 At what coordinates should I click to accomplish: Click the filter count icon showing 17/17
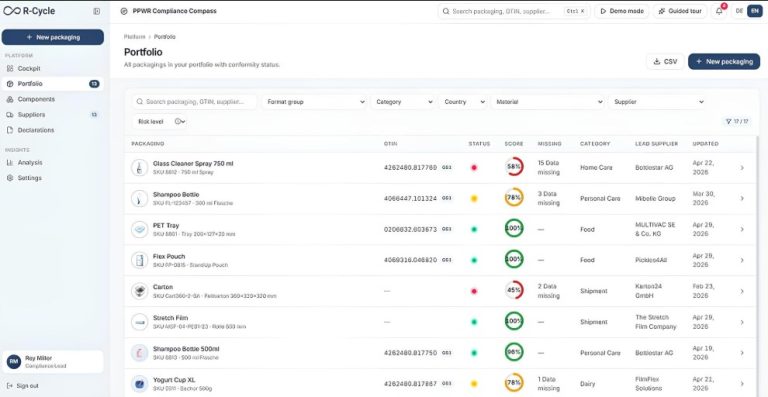pos(737,121)
